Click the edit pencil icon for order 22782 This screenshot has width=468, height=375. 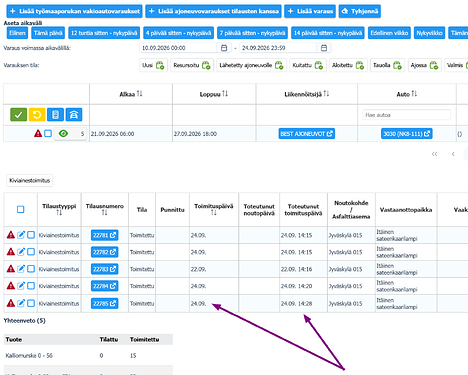(21, 252)
